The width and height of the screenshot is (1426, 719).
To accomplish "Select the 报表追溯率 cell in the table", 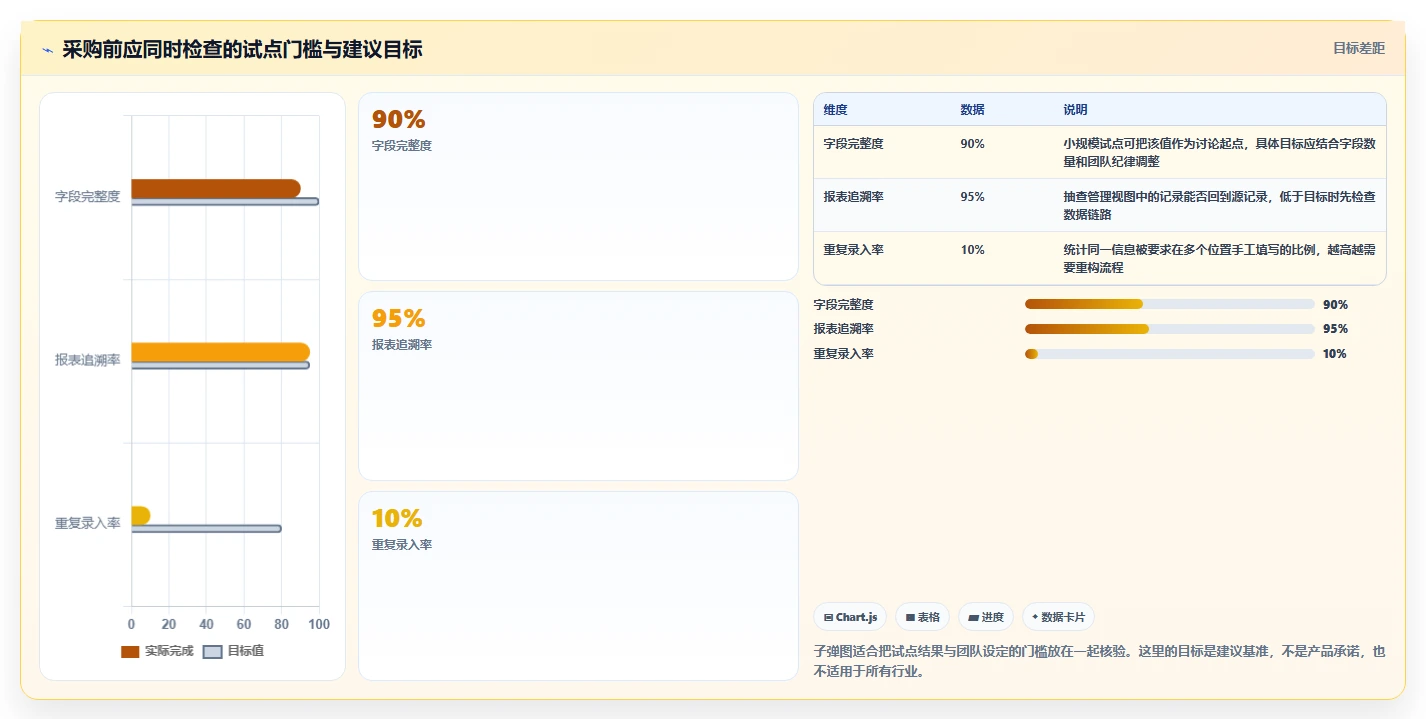I will [853, 197].
